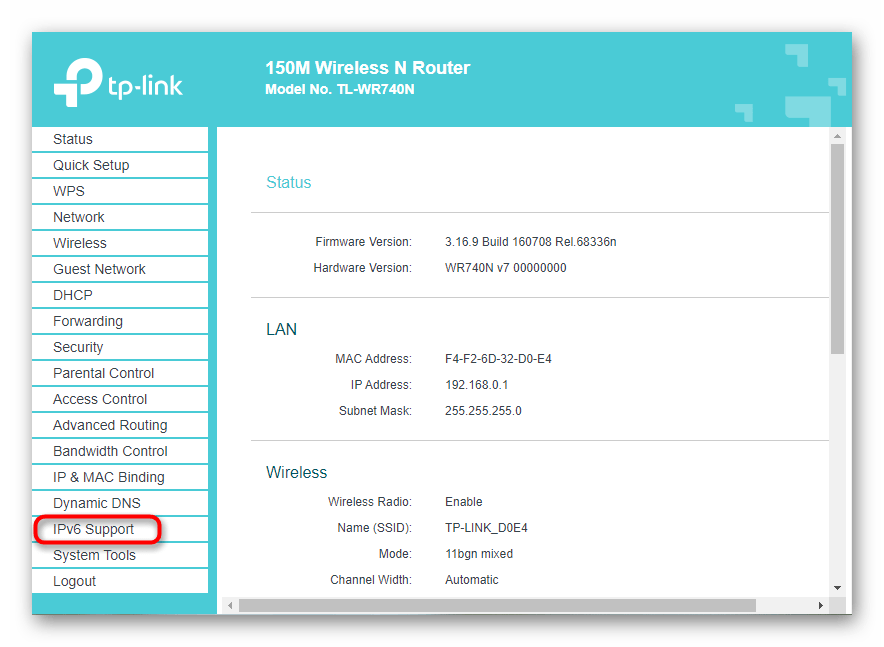Click Logout link in sidebar

[75, 581]
